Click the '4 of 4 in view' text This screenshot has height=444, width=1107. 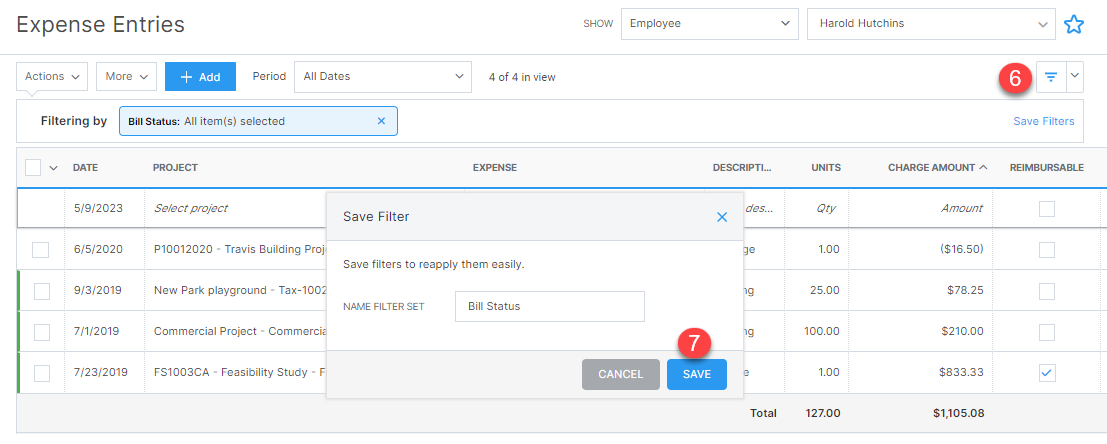pyautogui.click(x=522, y=77)
